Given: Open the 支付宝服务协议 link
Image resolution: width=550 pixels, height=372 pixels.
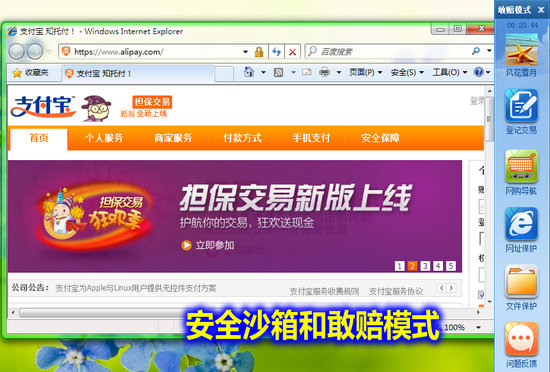Looking at the screenshot, I should [x=396, y=291].
